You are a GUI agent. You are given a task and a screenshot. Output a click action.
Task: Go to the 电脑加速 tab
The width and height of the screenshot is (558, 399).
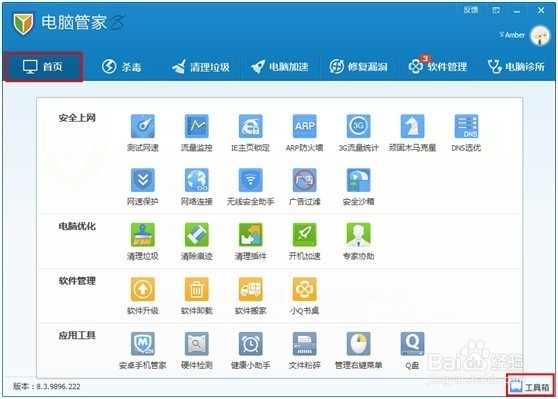point(280,67)
